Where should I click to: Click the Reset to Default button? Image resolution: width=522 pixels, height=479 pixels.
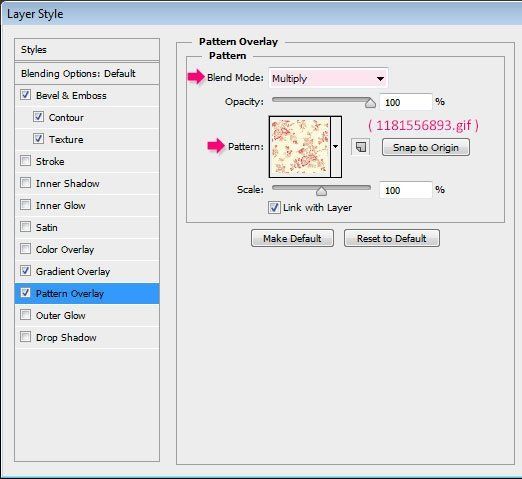pyautogui.click(x=392, y=238)
